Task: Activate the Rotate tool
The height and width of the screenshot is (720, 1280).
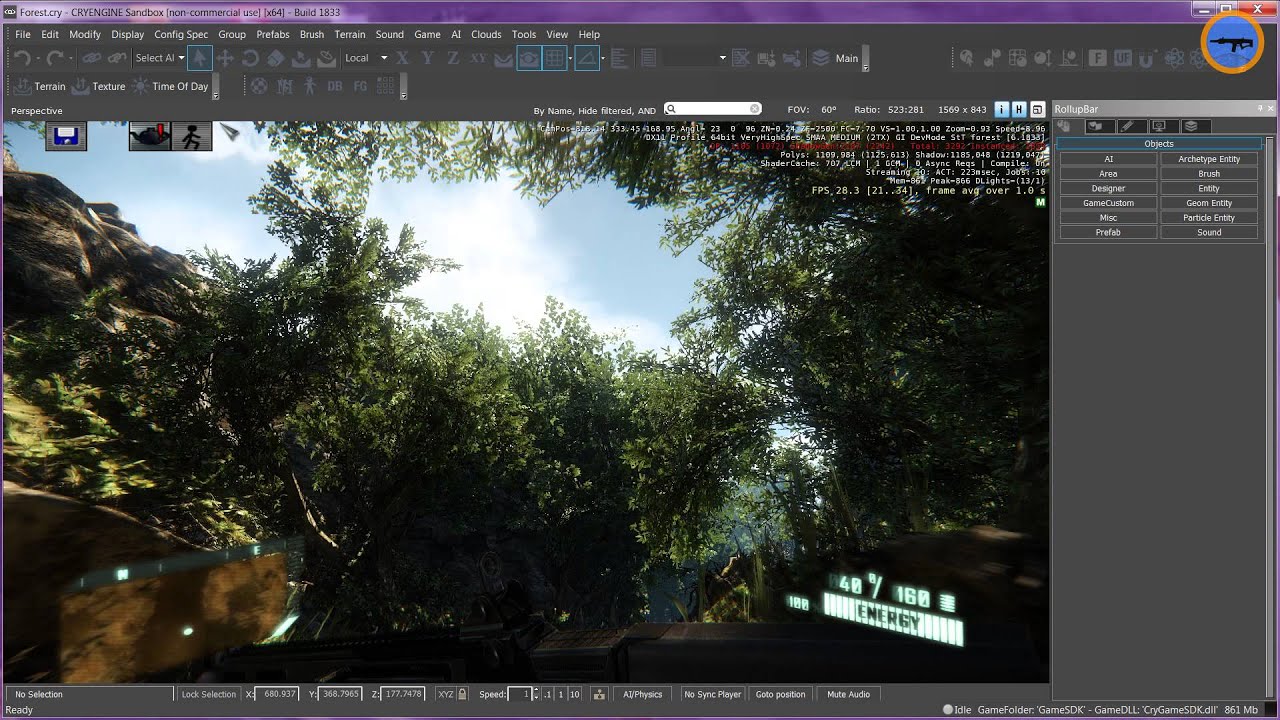Action: (x=251, y=58)
